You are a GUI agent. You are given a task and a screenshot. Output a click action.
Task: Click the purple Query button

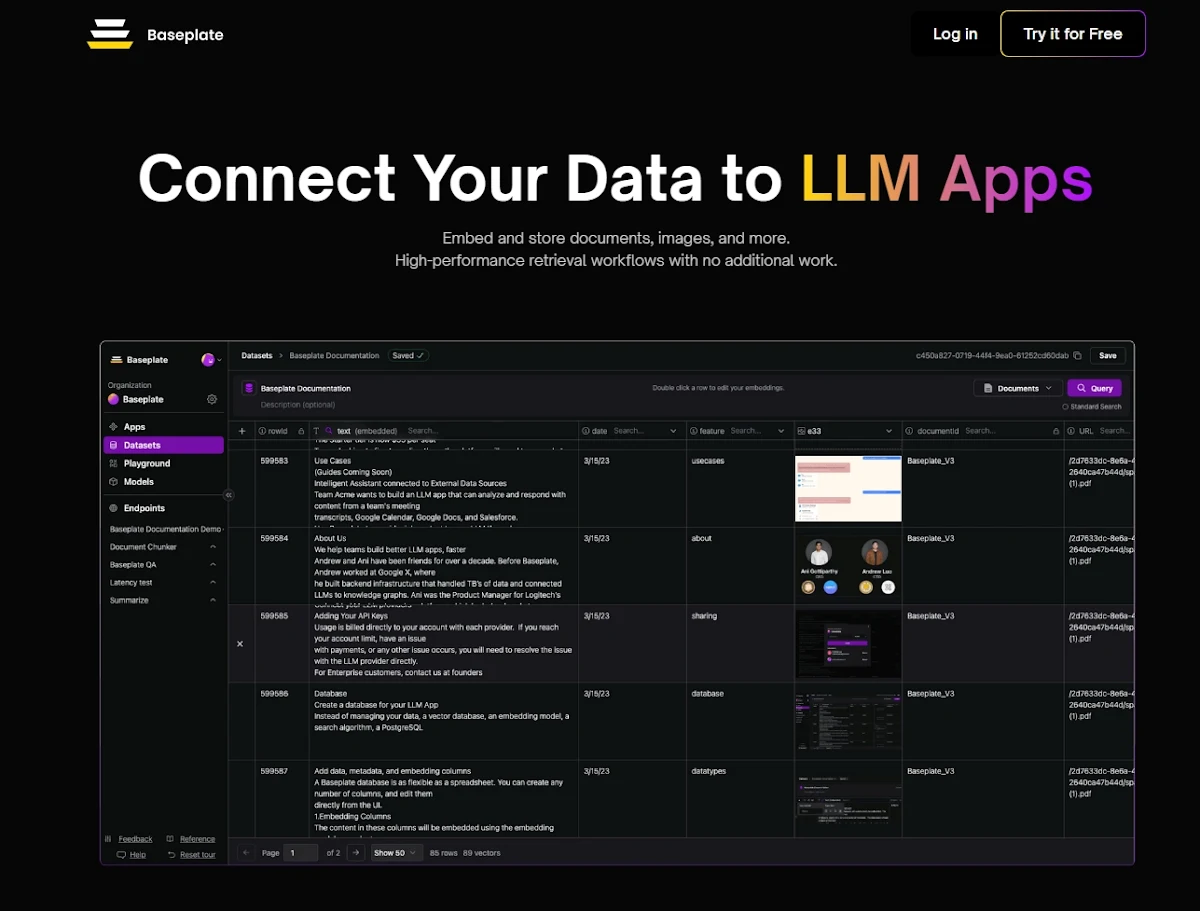(1094, 388)
